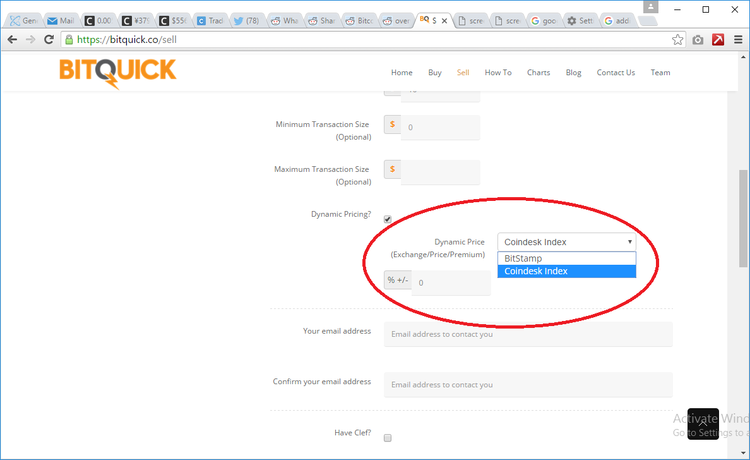Check the Have Clef checkbox

click(x=387, y=438)
